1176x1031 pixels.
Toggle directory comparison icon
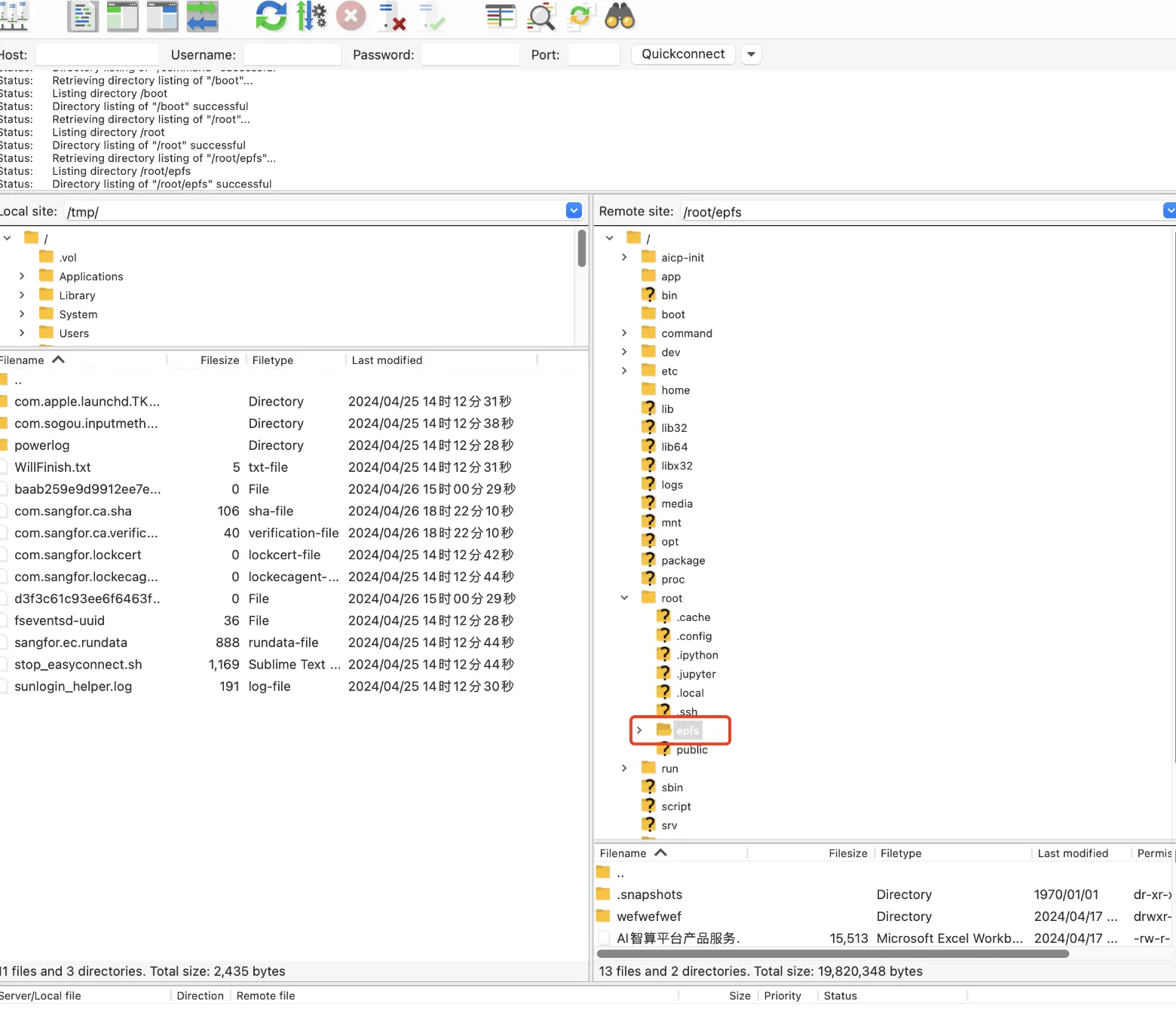pyautogui.click(x=541, y=16)
